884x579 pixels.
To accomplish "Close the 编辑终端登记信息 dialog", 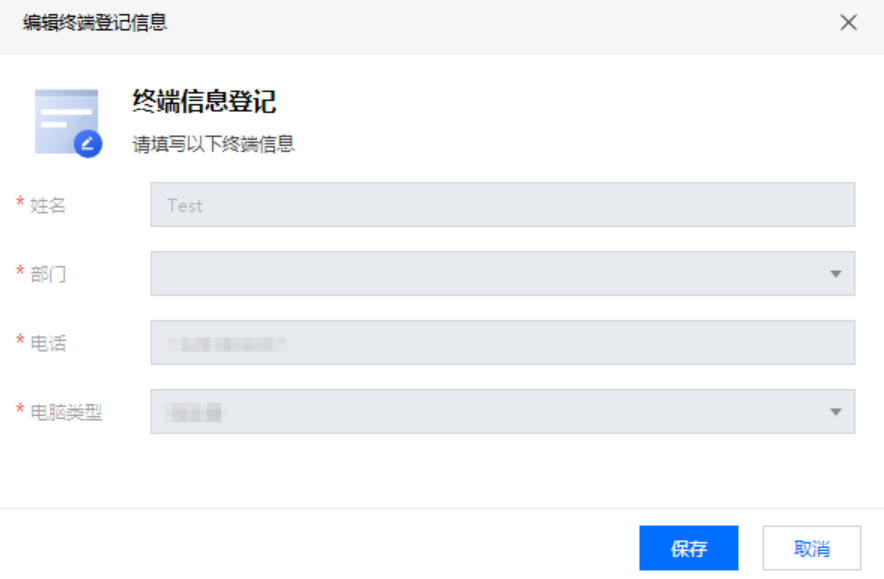I will pos(848,23).
